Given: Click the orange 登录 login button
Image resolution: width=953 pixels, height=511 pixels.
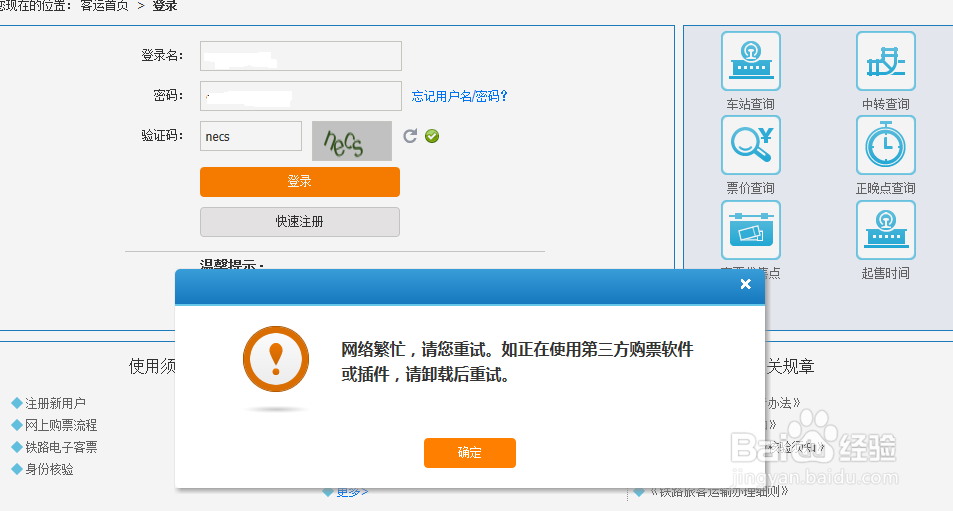Looking at the screenshot, I should tap(300, 182).
